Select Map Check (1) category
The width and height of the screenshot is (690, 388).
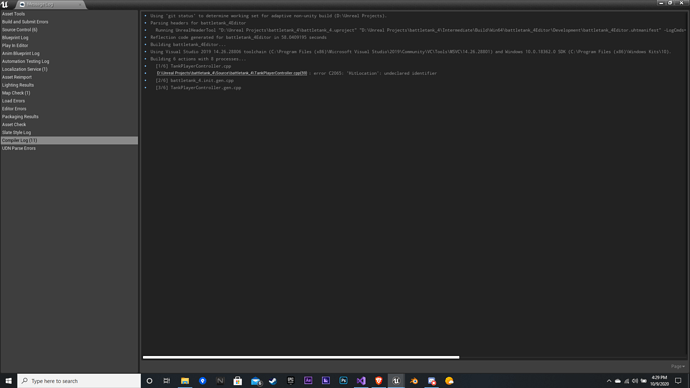(69, 93)
